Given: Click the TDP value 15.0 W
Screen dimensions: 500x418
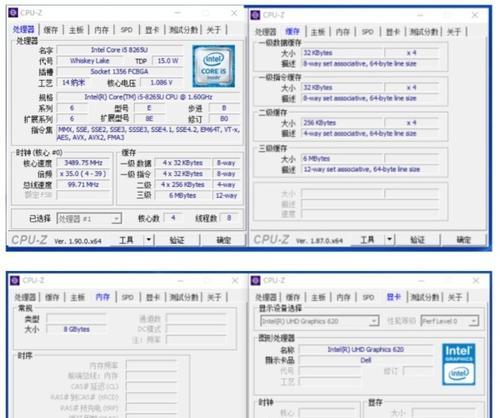Looking at the screenshot, I should [168, 61].
